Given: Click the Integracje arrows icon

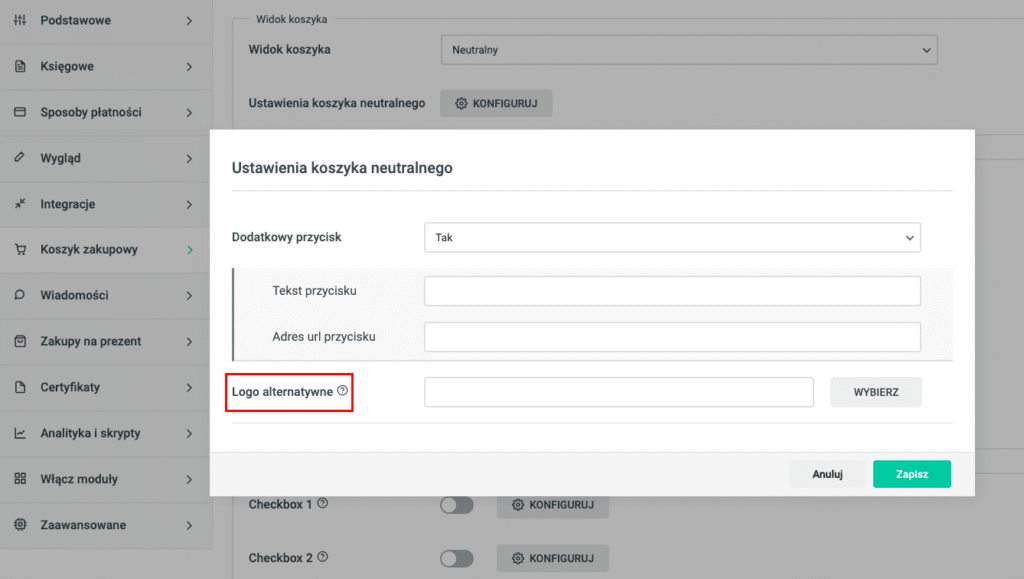Looking at the screenshot, I should pos(20,204).
